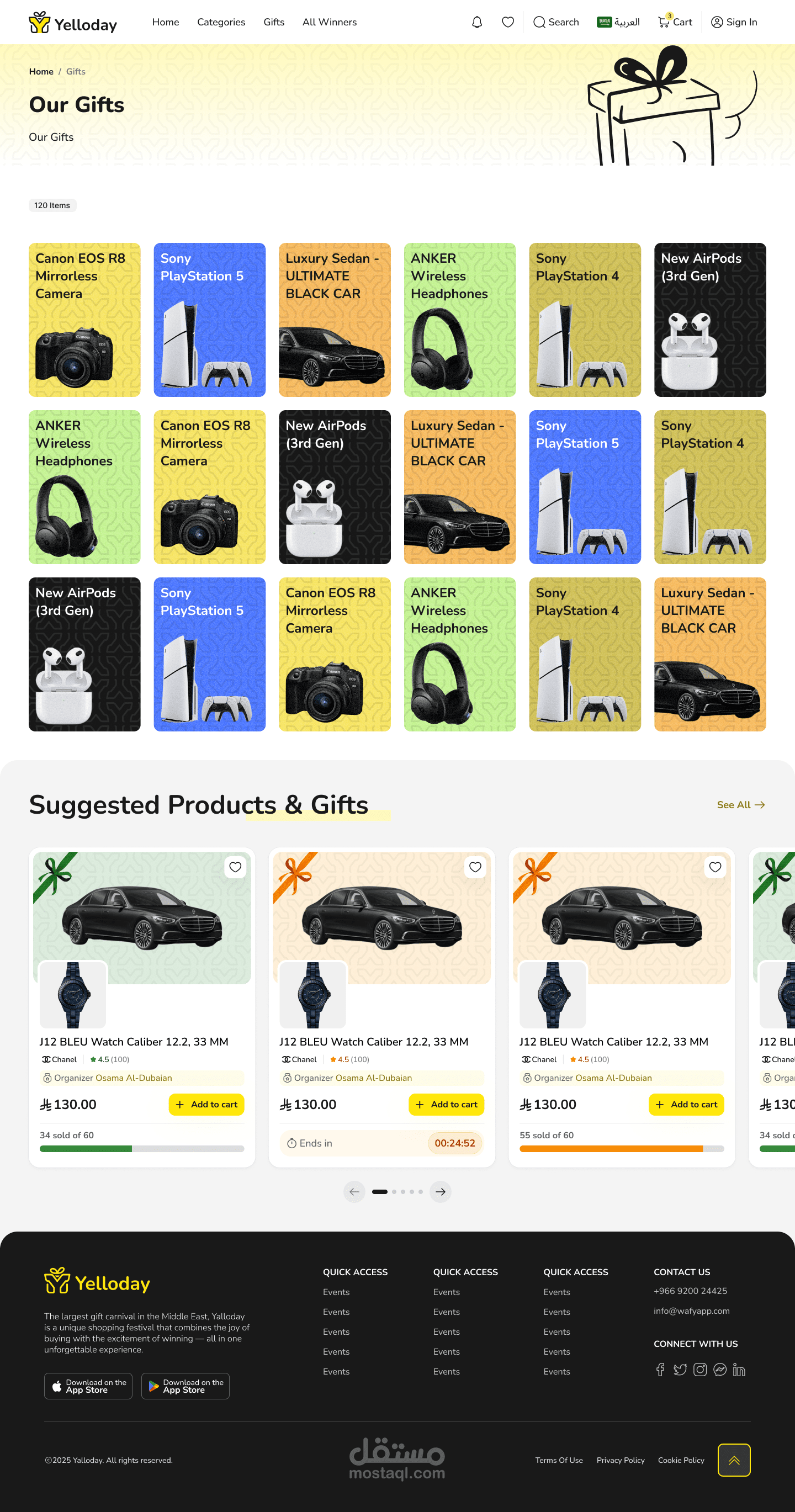
Task: Click the Facebook icon in footer
Action: 660,1370
